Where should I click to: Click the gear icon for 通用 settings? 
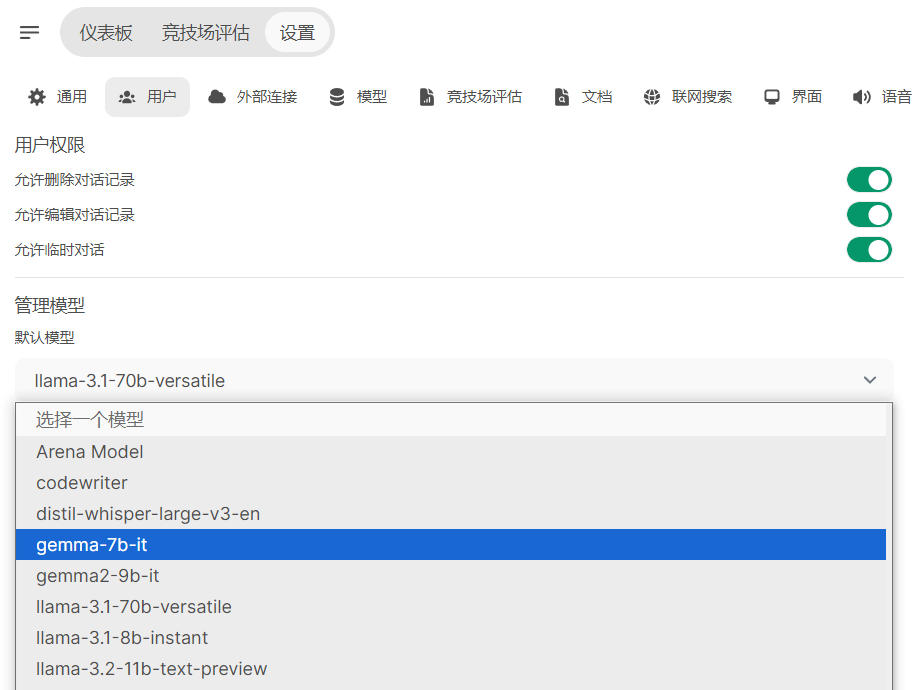click(37, 97)
